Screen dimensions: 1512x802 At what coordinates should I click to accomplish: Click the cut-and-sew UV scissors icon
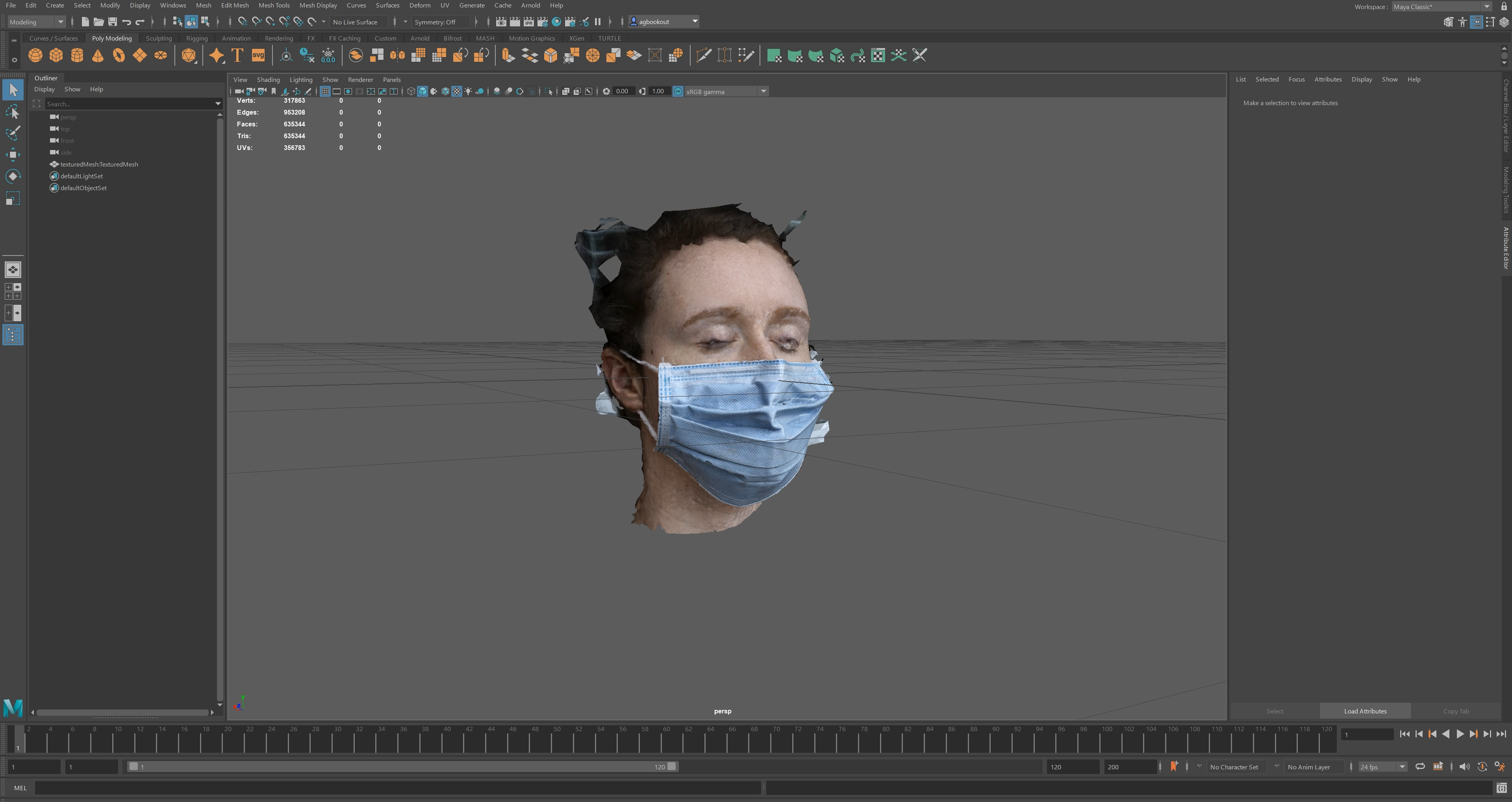(919, 55)
